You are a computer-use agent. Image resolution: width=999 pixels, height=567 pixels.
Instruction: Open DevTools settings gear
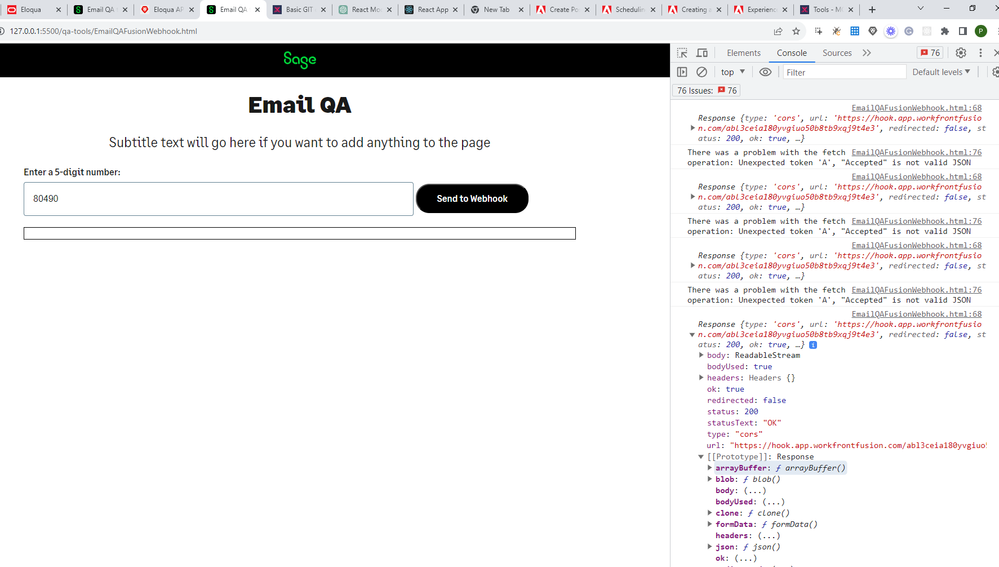[961, 53]
